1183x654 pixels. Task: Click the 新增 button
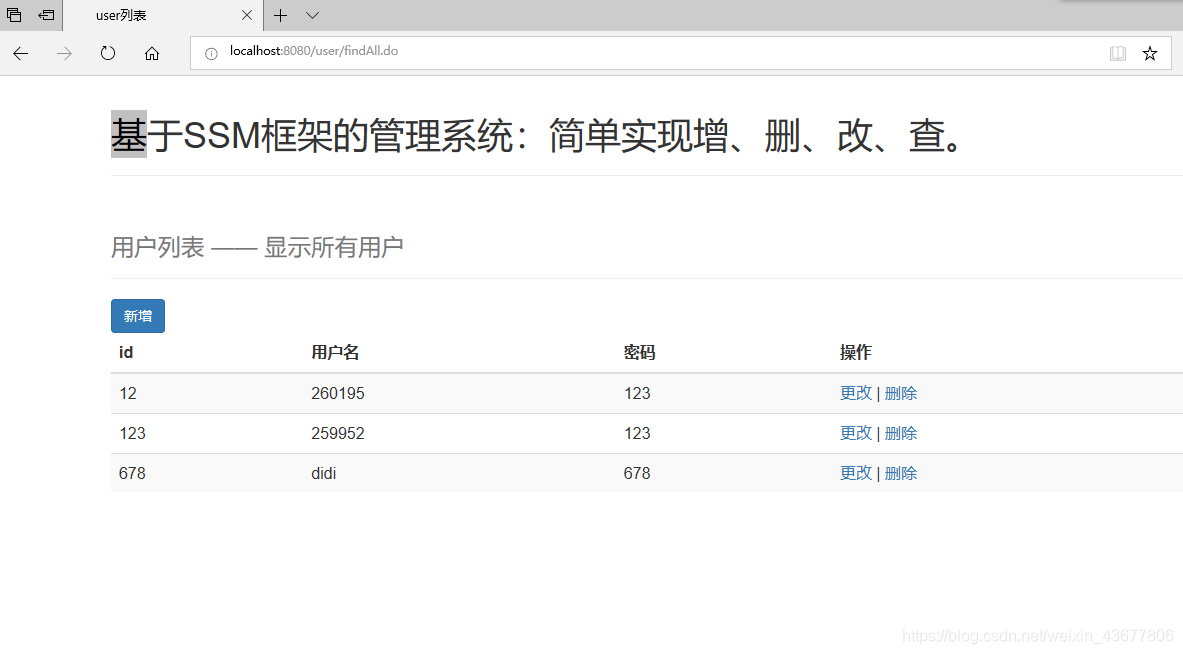tap(138, 316)
